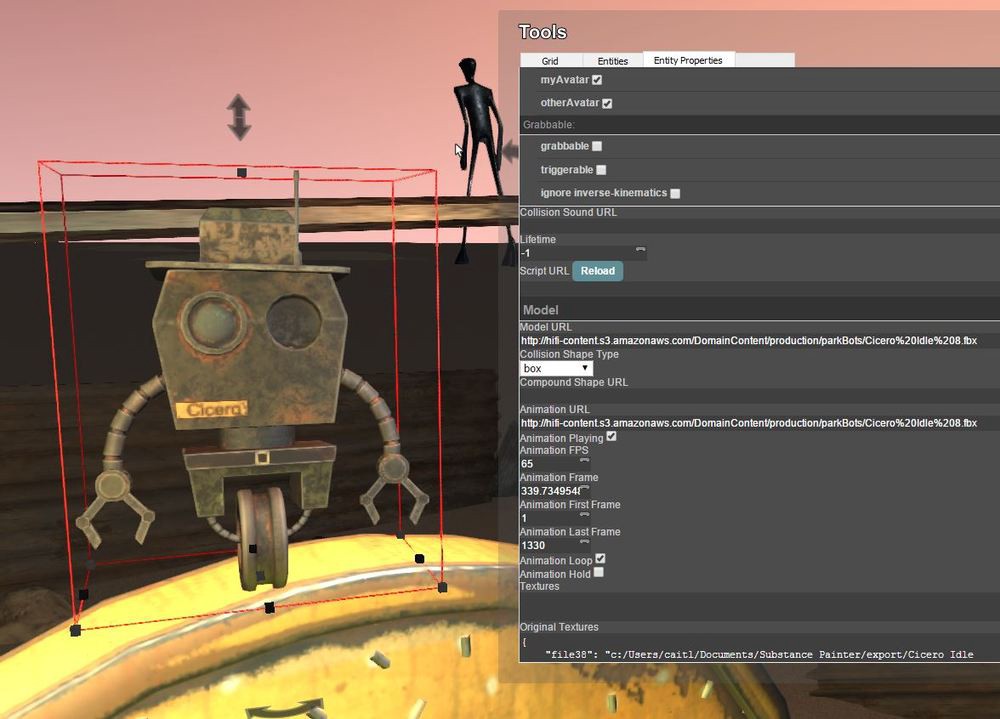
Task: Click the bottom-right corner bounding box handle
Action: tap(443, 587)
